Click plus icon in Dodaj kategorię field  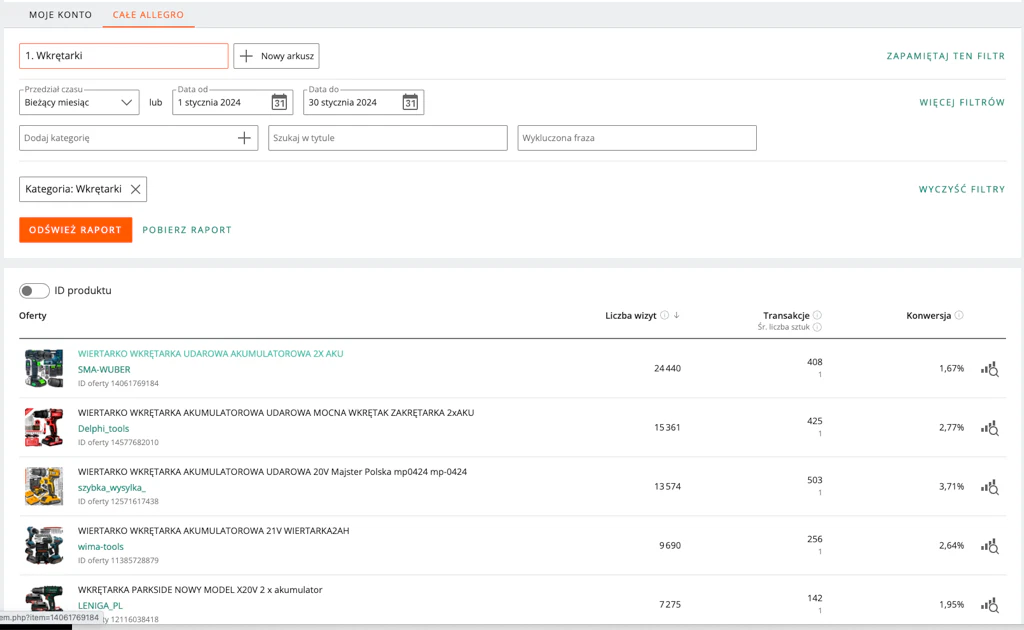[x=244, y=138]
